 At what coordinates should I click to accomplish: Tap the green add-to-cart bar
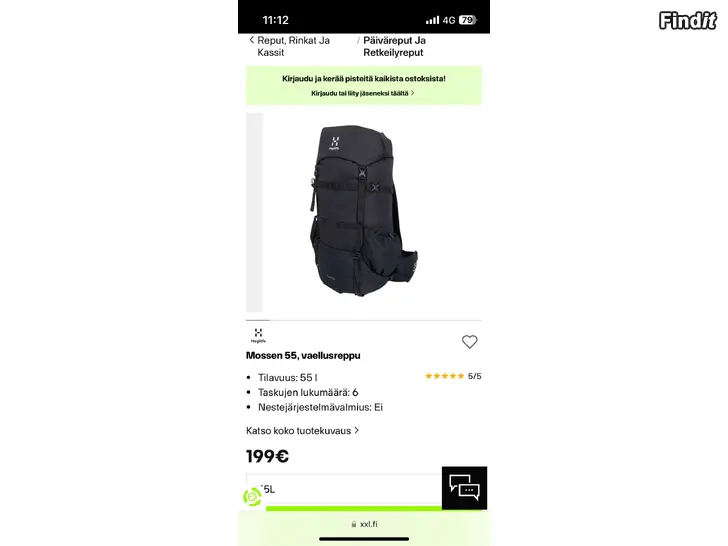click(x=354, y=508)
